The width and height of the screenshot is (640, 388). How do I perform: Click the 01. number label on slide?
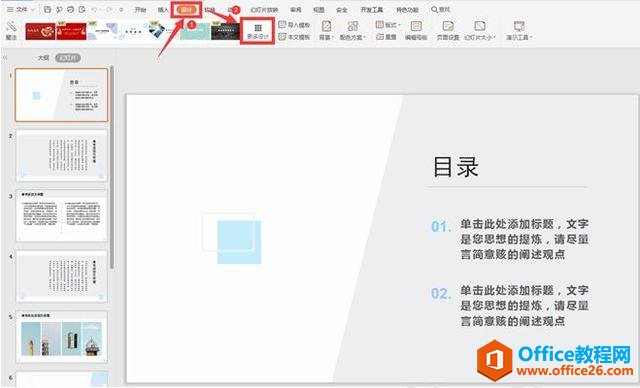[x=441, y=226]
